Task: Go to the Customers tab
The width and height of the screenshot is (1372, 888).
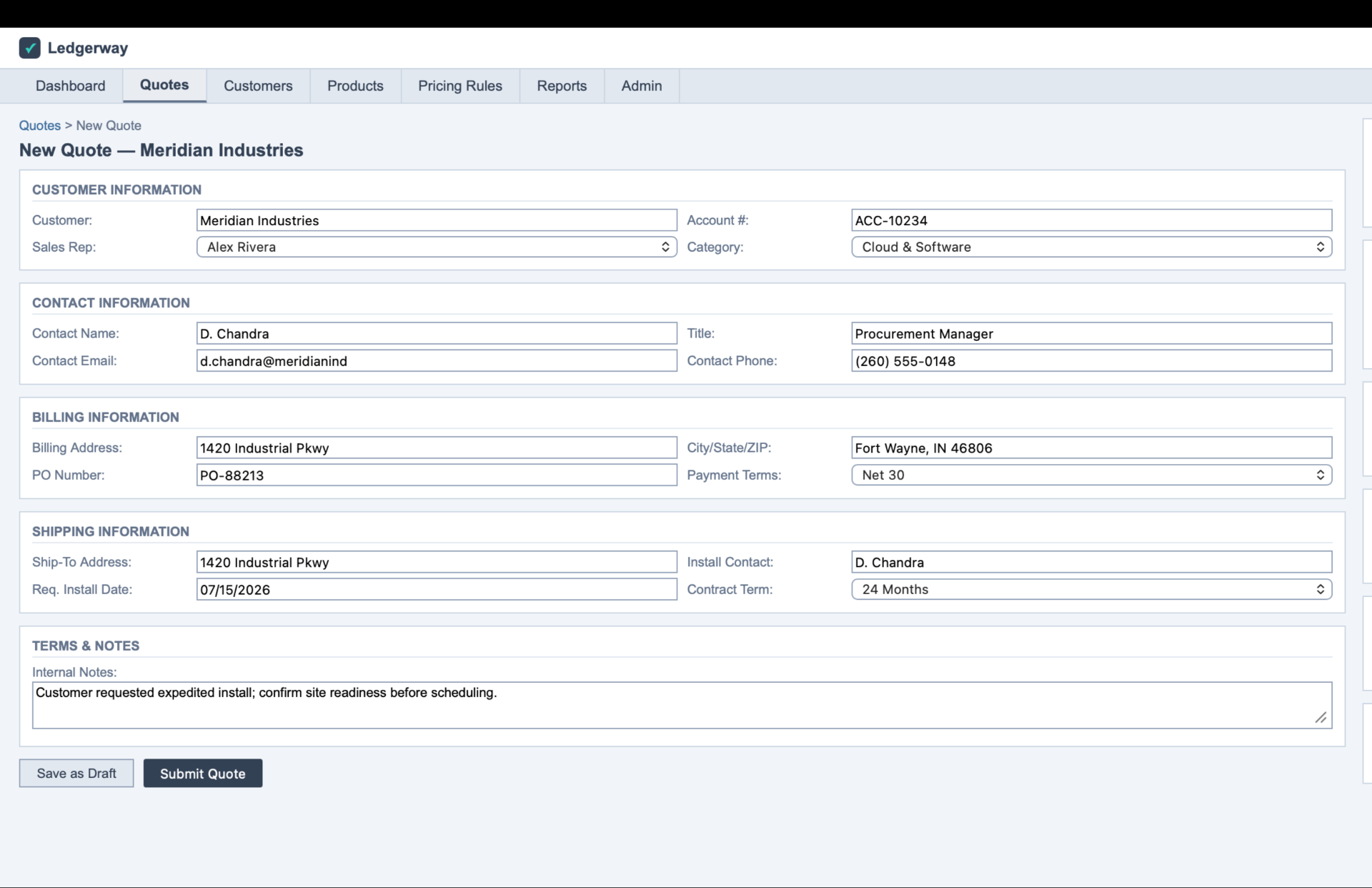Action: click(258, 86)
